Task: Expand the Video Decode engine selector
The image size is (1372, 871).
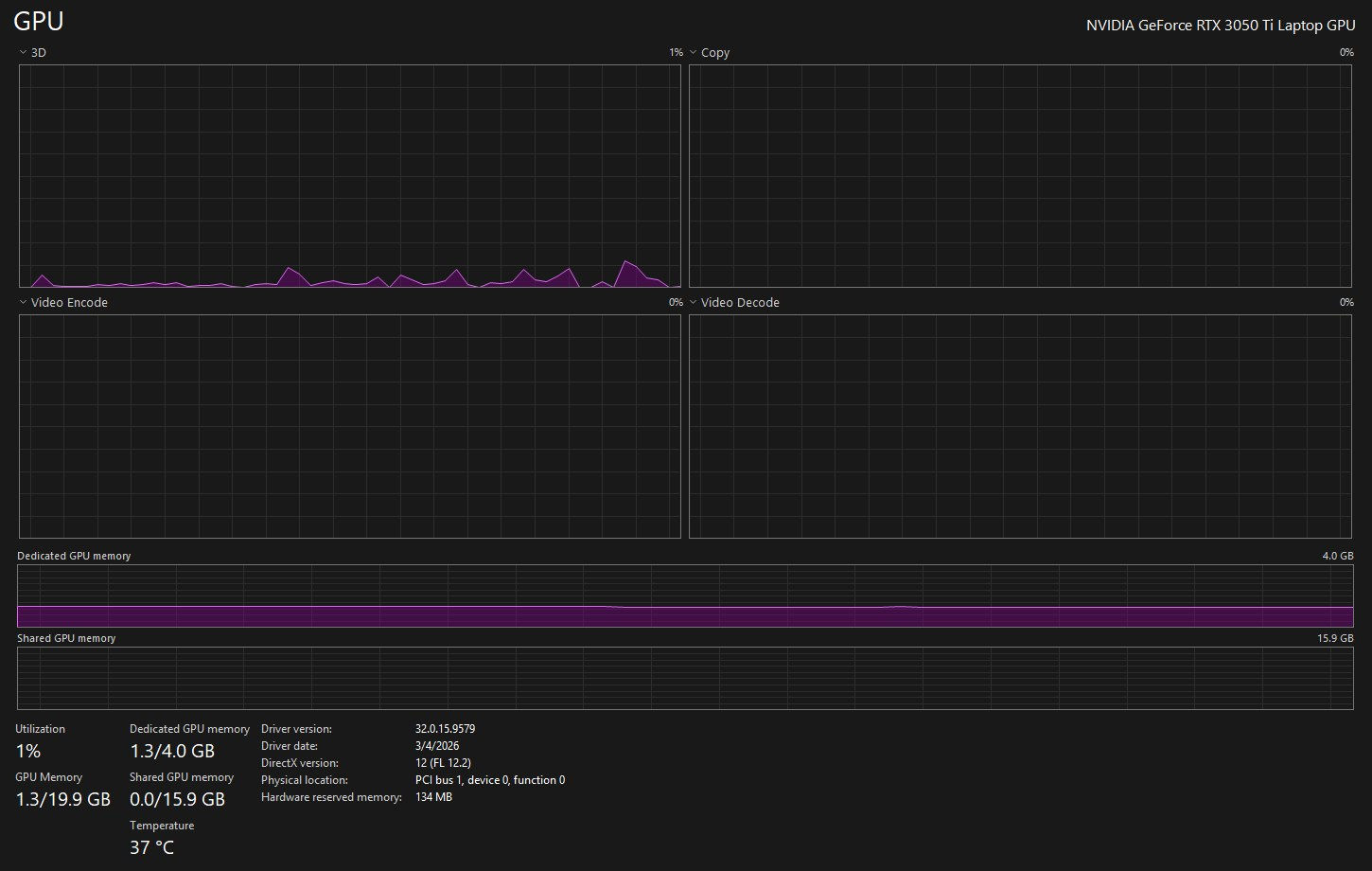Action: coord(733,303)
